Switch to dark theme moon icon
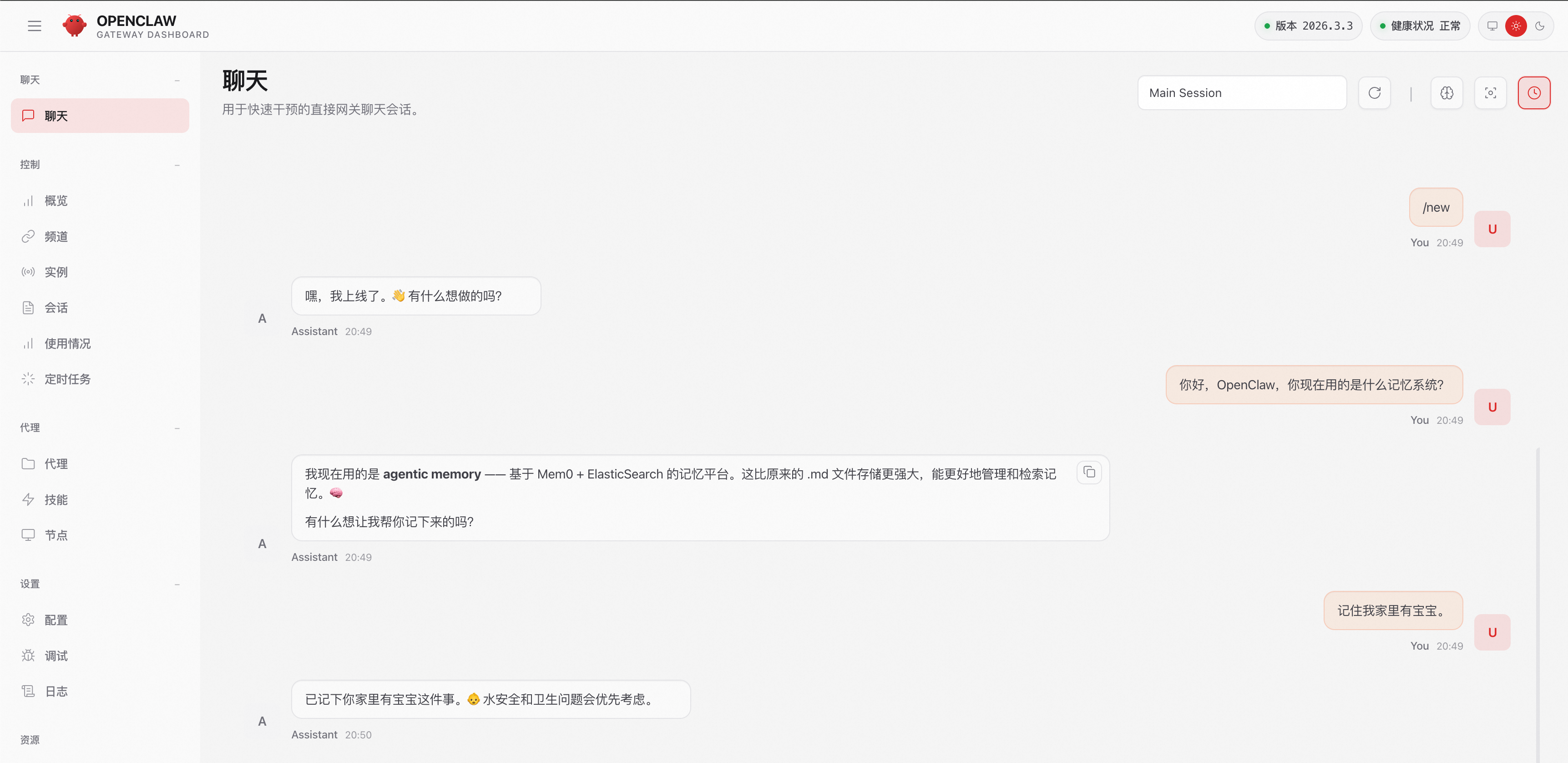This screenshot has width=1568, height=763. (x=1539, y=25)
